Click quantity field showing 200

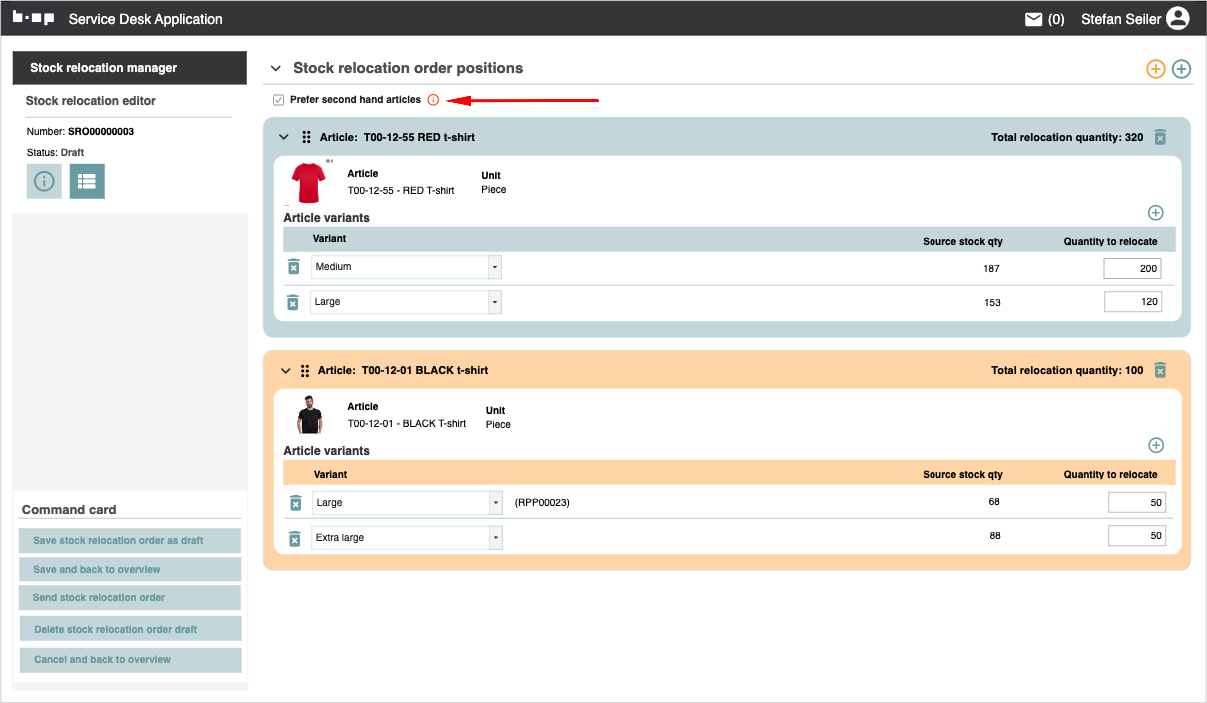point(1133,268)
